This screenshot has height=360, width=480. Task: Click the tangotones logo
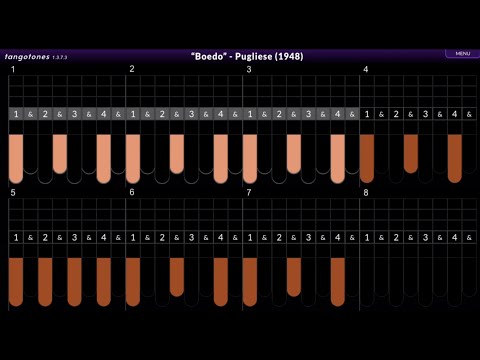point(36,57)
